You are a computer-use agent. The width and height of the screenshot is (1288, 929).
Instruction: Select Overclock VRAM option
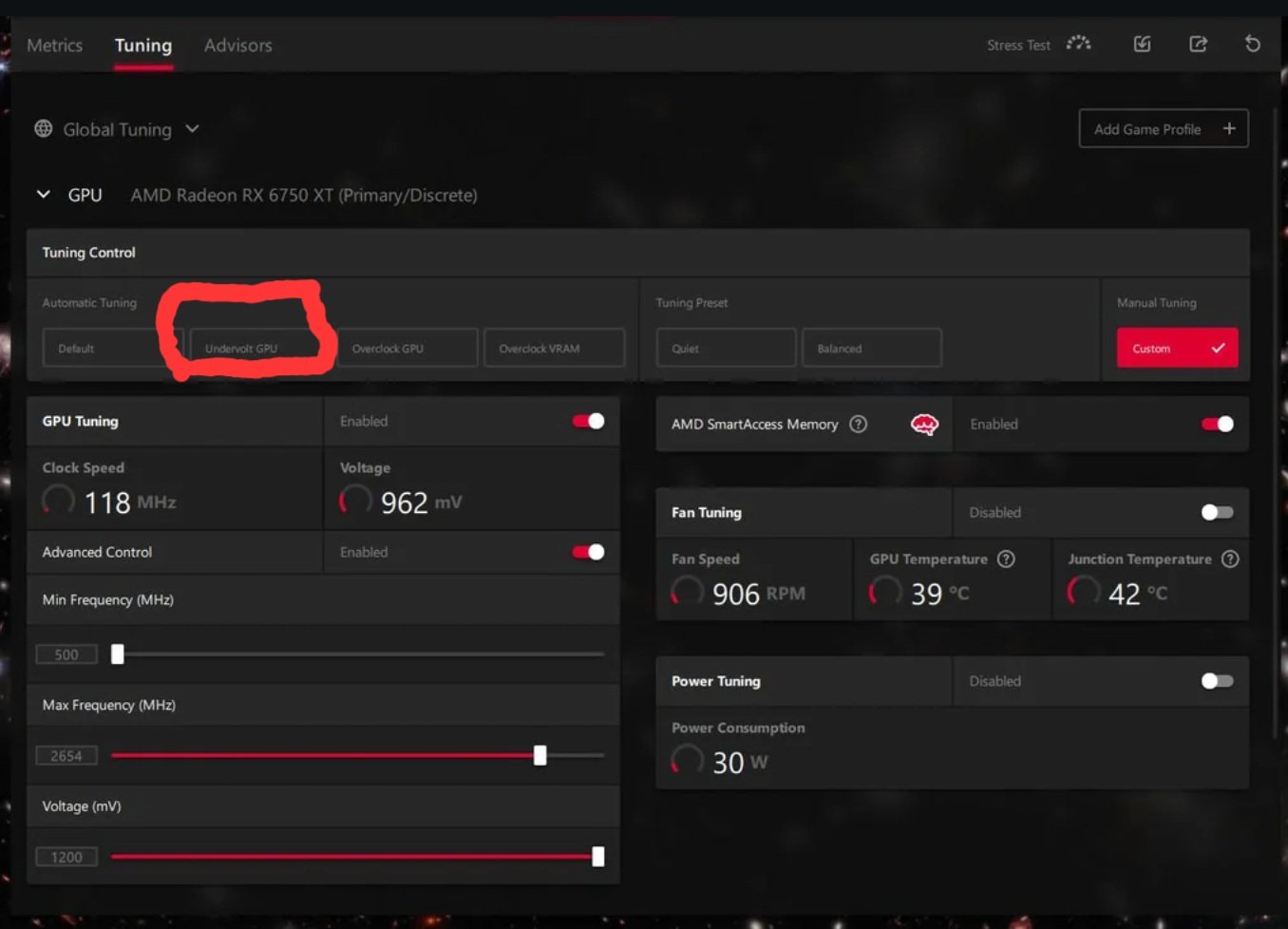(x=554, y=348)
